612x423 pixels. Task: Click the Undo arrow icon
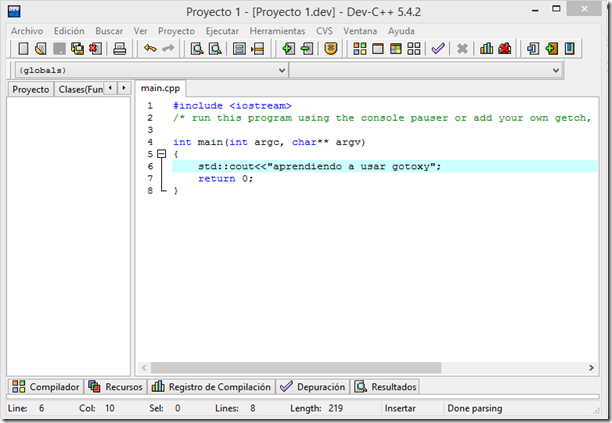[x=149, y=49]
